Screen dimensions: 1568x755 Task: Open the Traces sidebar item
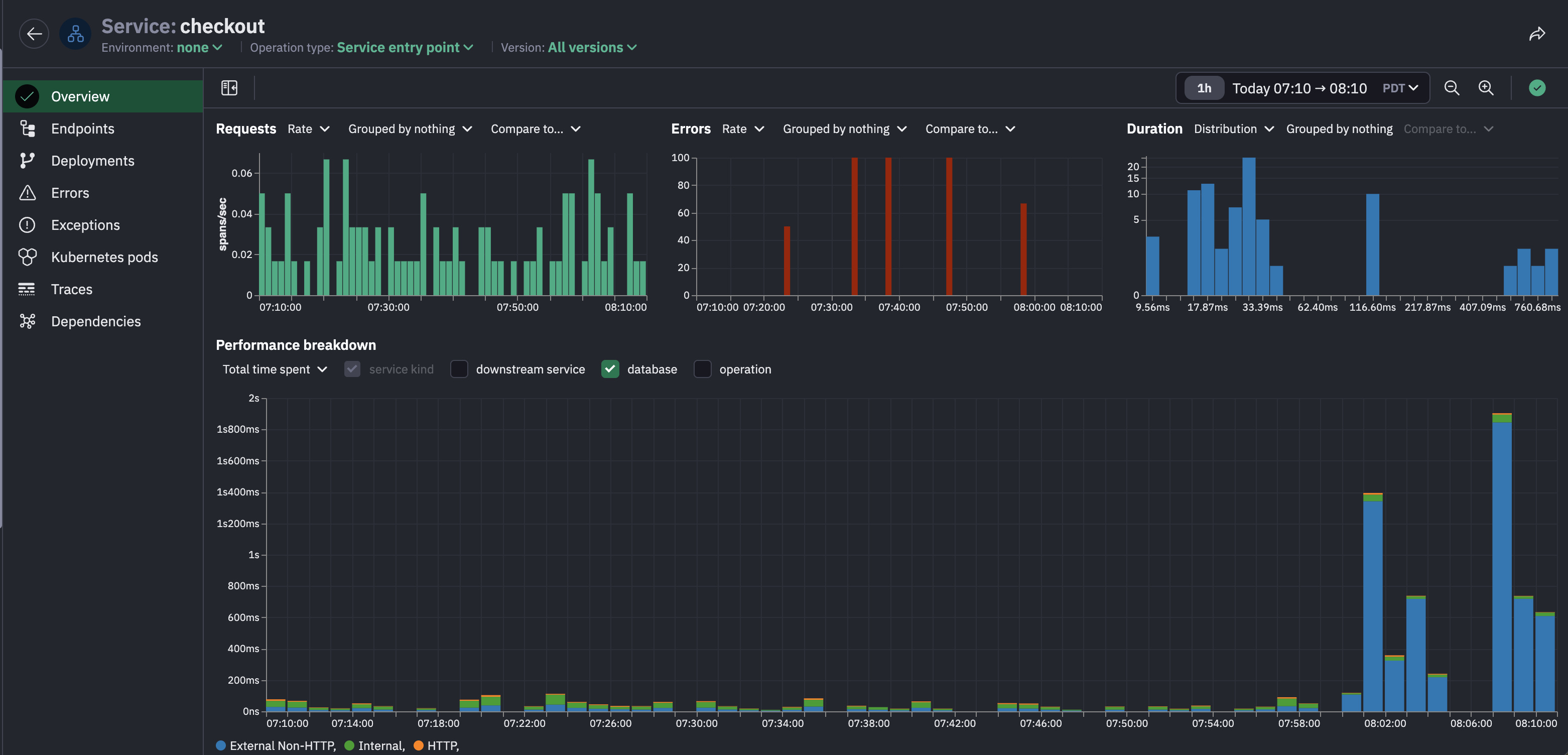coord(71,289)
